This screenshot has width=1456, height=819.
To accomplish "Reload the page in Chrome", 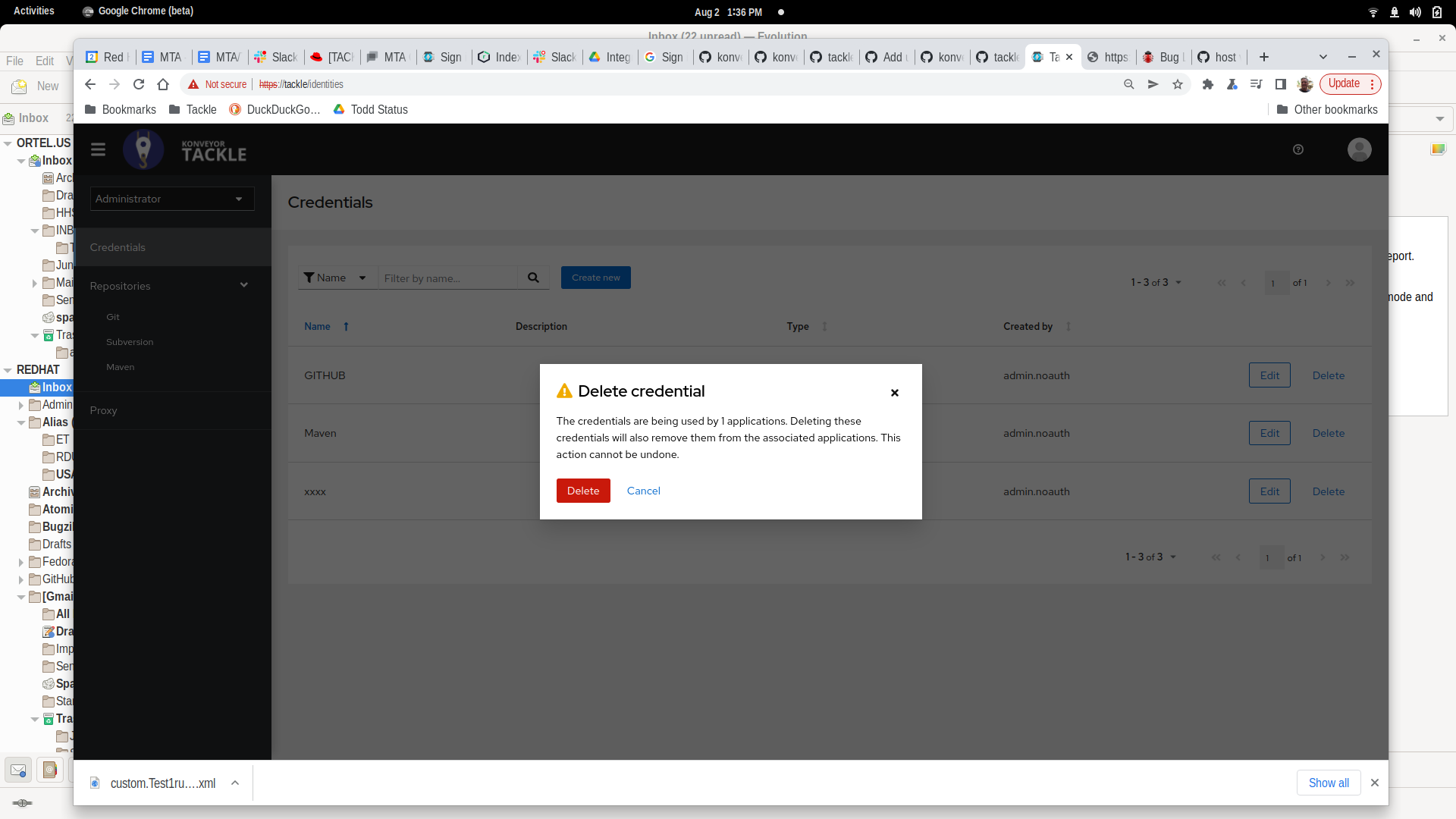I will point(139,84).
